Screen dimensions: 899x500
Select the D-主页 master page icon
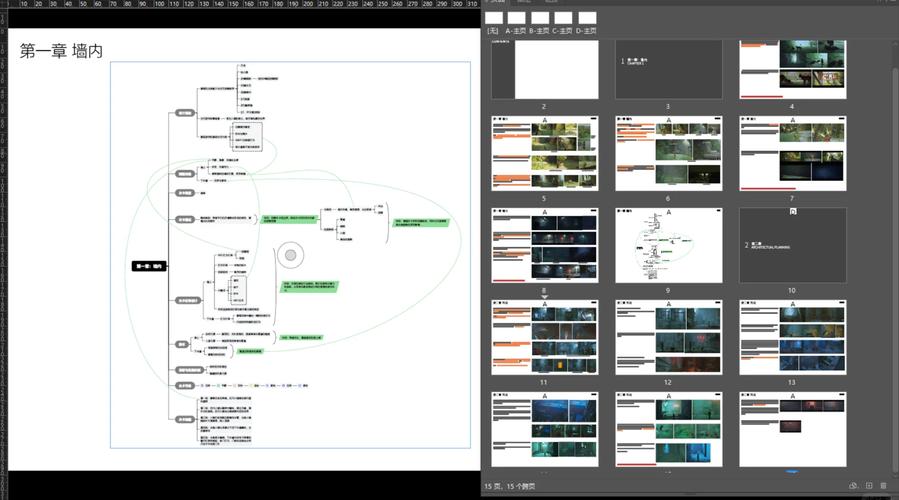587,18
